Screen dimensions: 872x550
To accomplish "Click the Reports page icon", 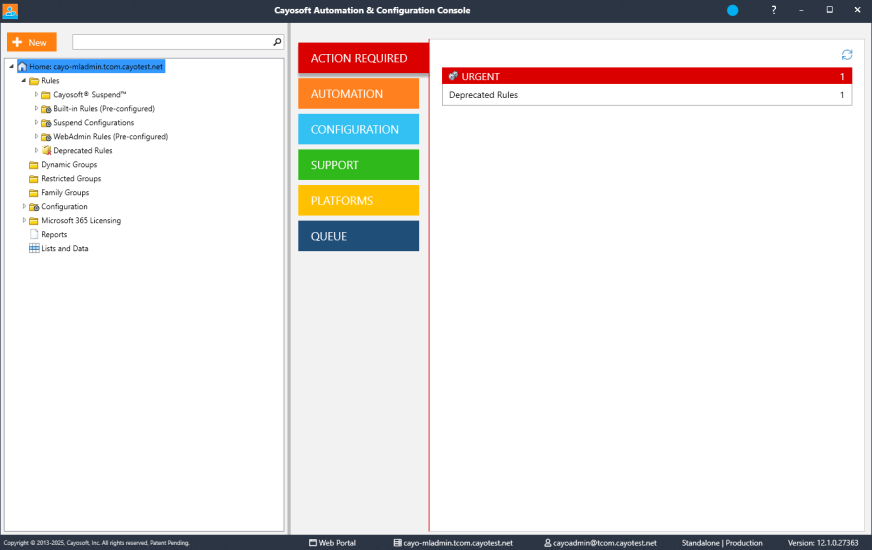I will (x=34, y=235).
